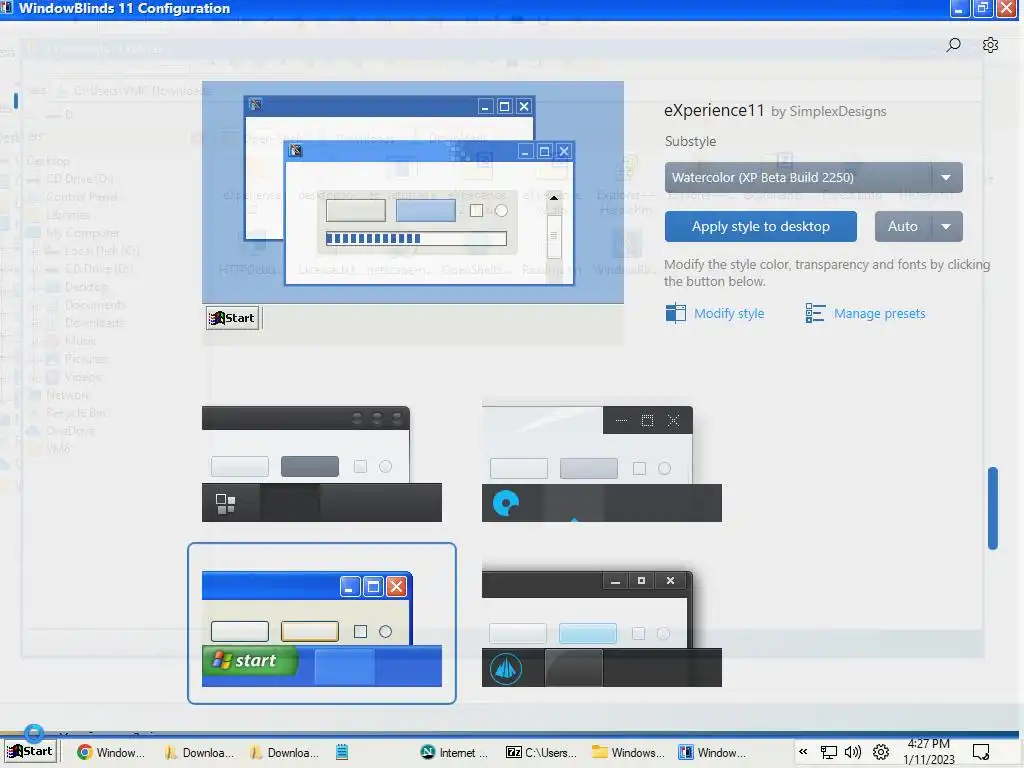Open Windows... folder taskbar item
Image resolution: width=1024 pixels, height=768 pixels.
628,753
